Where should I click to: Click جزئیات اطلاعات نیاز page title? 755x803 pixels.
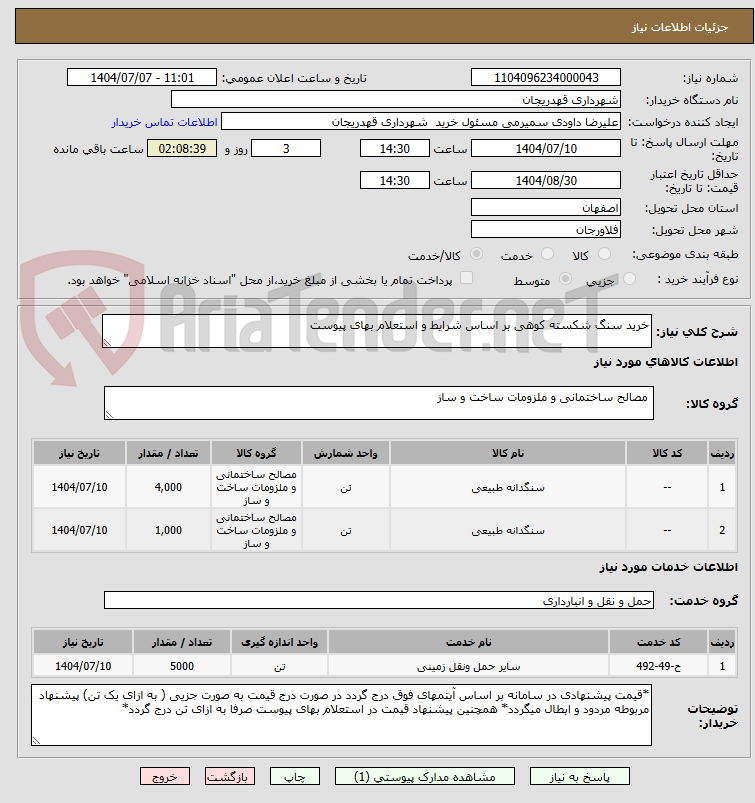pyautogui.click(x=680, y=27)
